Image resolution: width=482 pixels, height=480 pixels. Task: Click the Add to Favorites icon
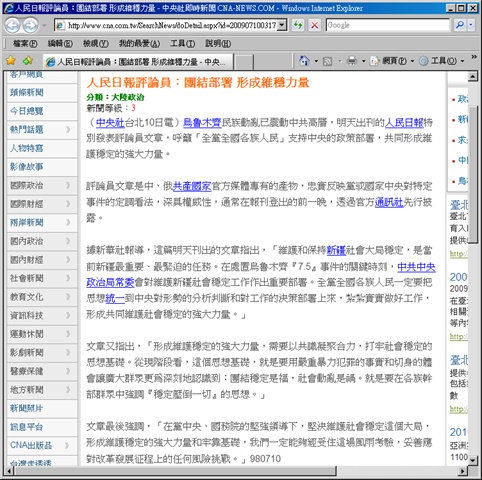[28, 61]
